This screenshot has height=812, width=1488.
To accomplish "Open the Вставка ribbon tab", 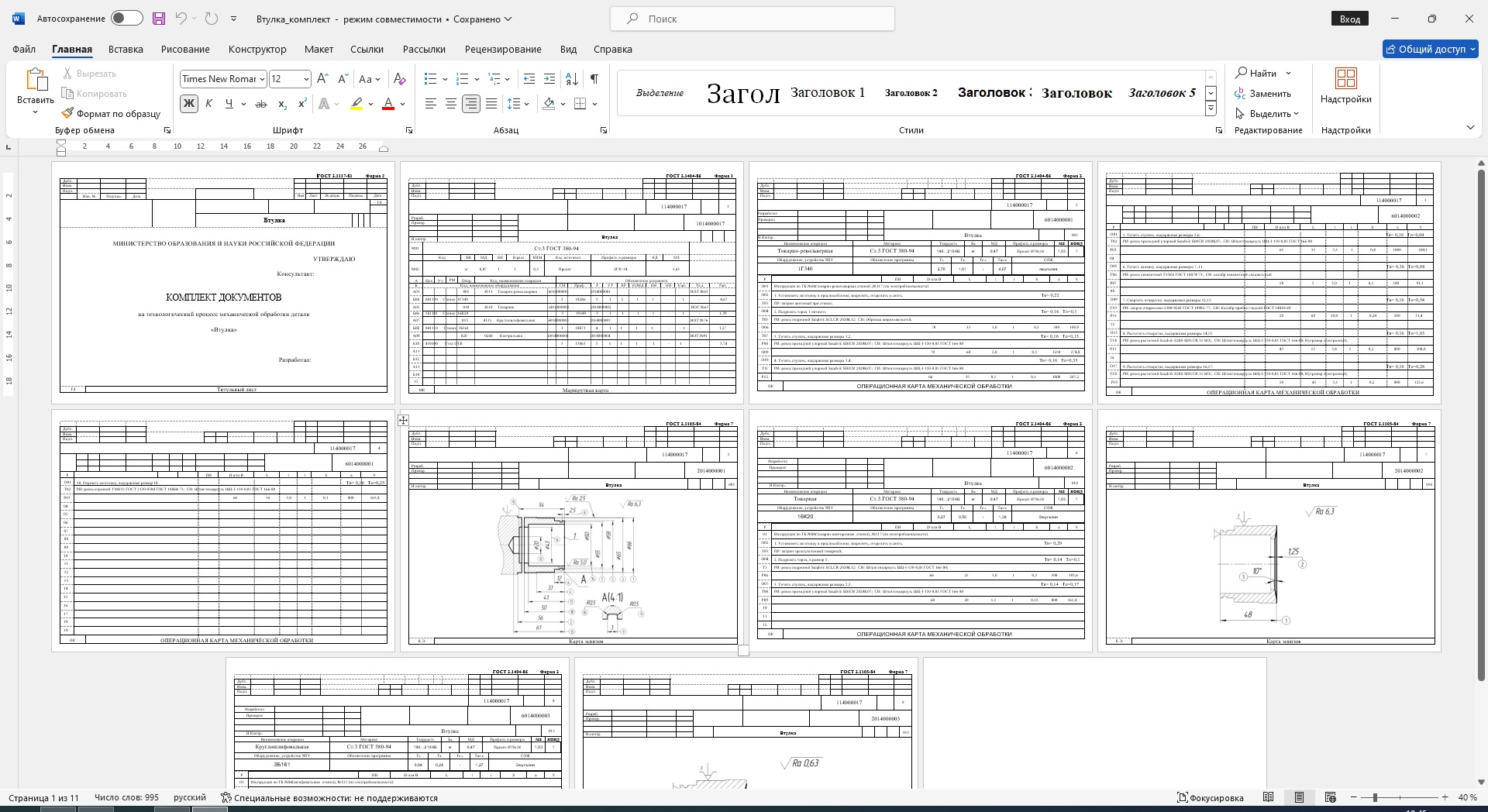I will tap(126, 49).
